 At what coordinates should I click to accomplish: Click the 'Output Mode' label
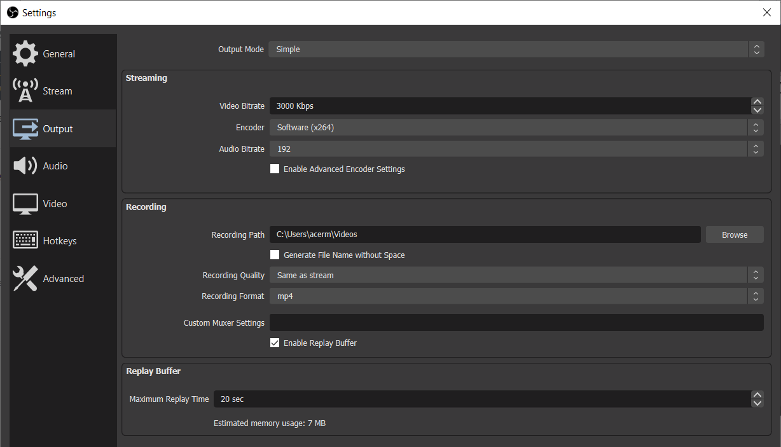[241, 49]
